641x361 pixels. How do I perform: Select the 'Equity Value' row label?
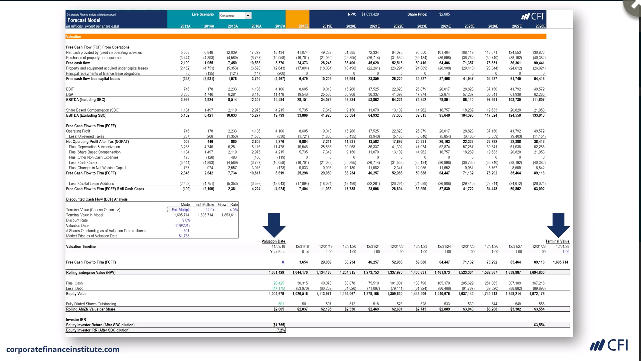click(x=76, y=294)
